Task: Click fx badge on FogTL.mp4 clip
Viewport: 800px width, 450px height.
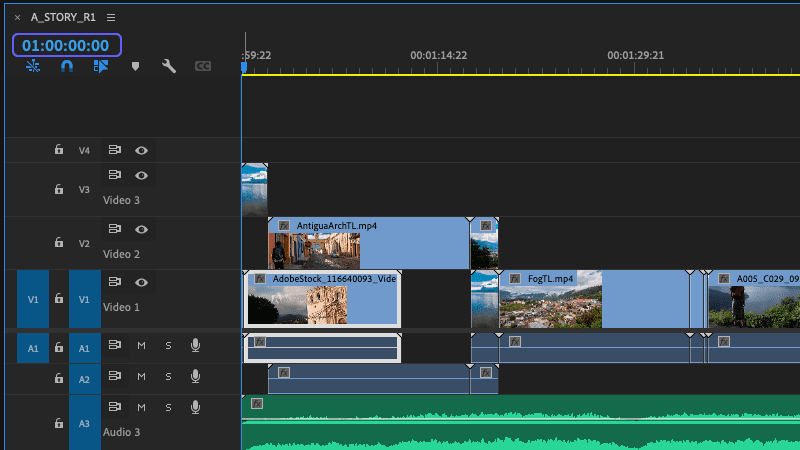Action: 515,279
